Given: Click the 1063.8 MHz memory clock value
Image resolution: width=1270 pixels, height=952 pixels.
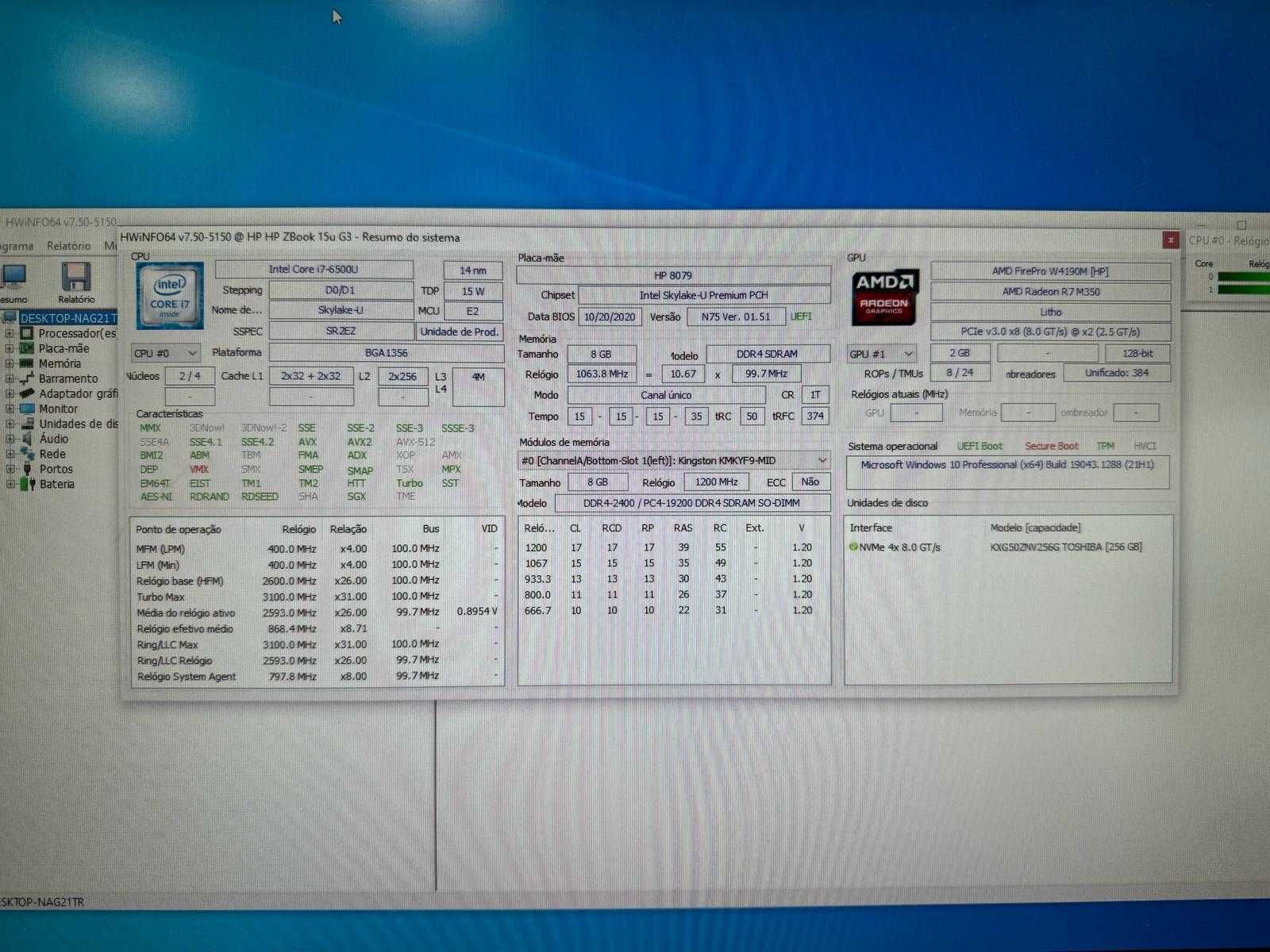Looking at the screenshot, I should [x=602, y=374].
